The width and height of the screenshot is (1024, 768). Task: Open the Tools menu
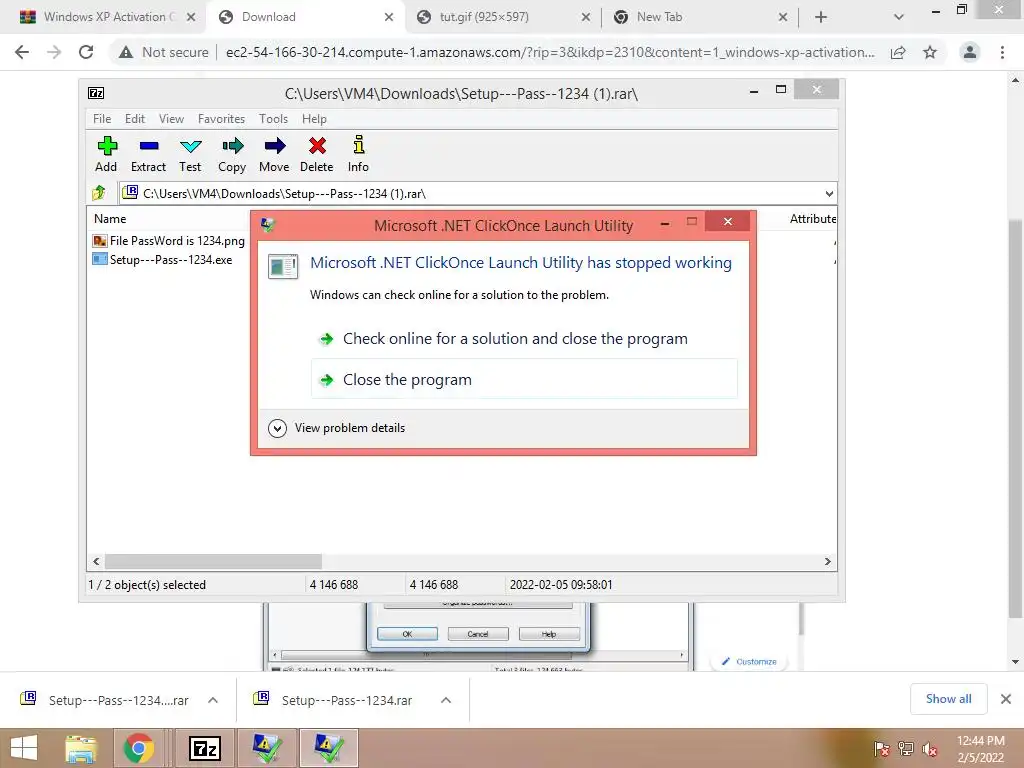273,119
